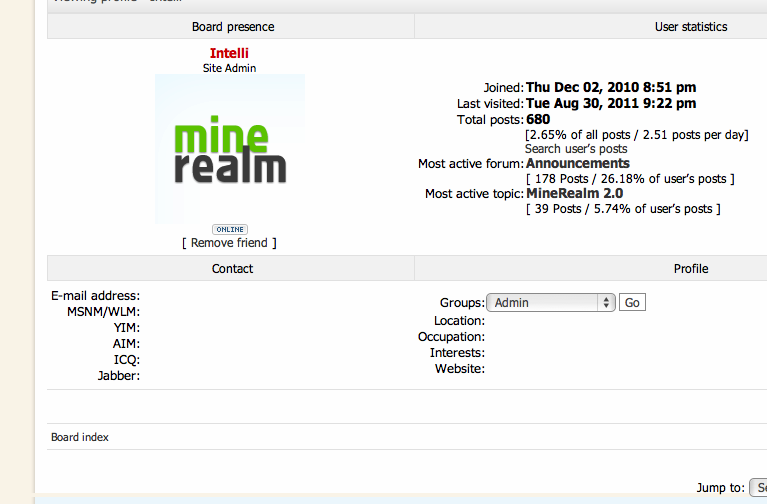Click the Intelli username
This screenshot has height=504, width=767.
[x=229, y=53]
